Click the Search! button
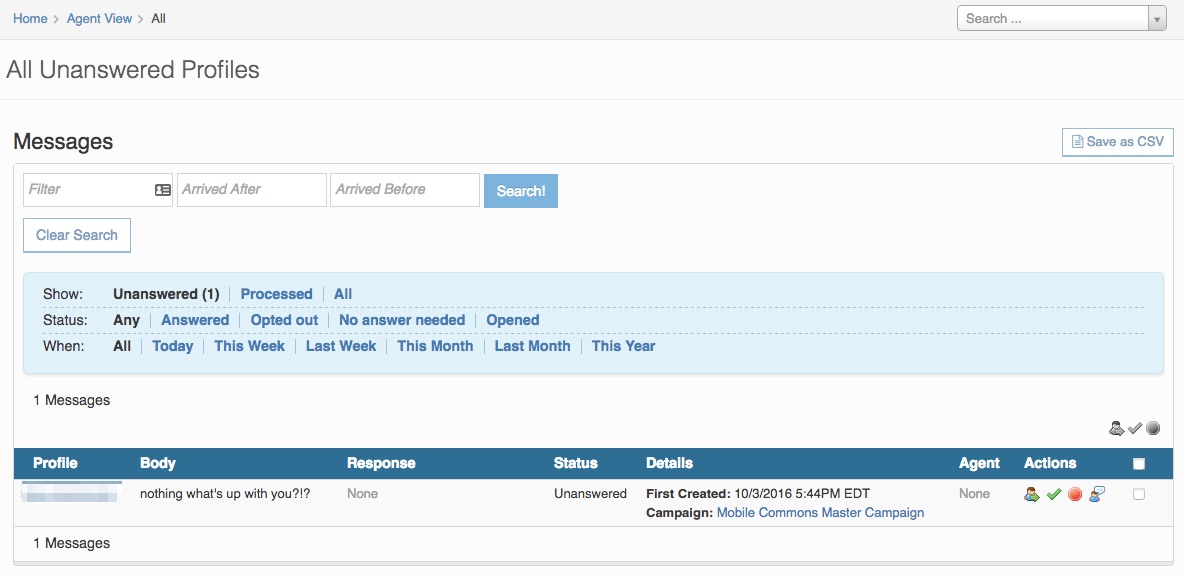The height and width of the screenshot is (575, 1184). (521, 190)
